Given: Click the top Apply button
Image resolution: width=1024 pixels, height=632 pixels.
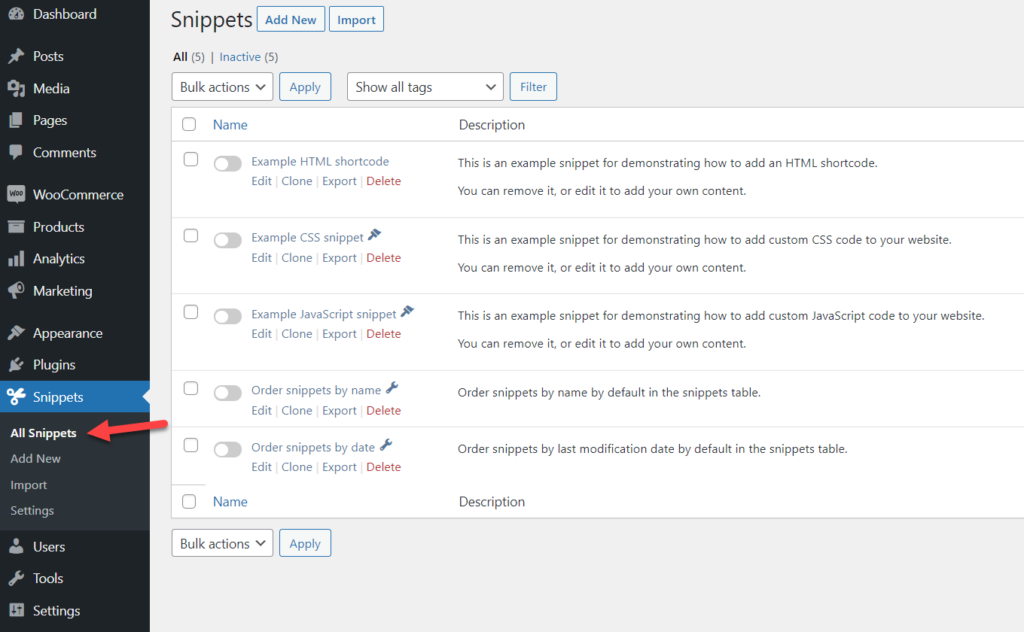Looking at the screenshot, I should point(305,87).
